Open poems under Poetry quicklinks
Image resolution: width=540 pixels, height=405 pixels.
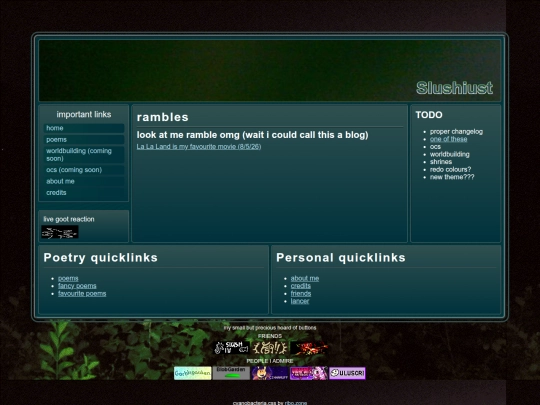(x=68, y=278)
